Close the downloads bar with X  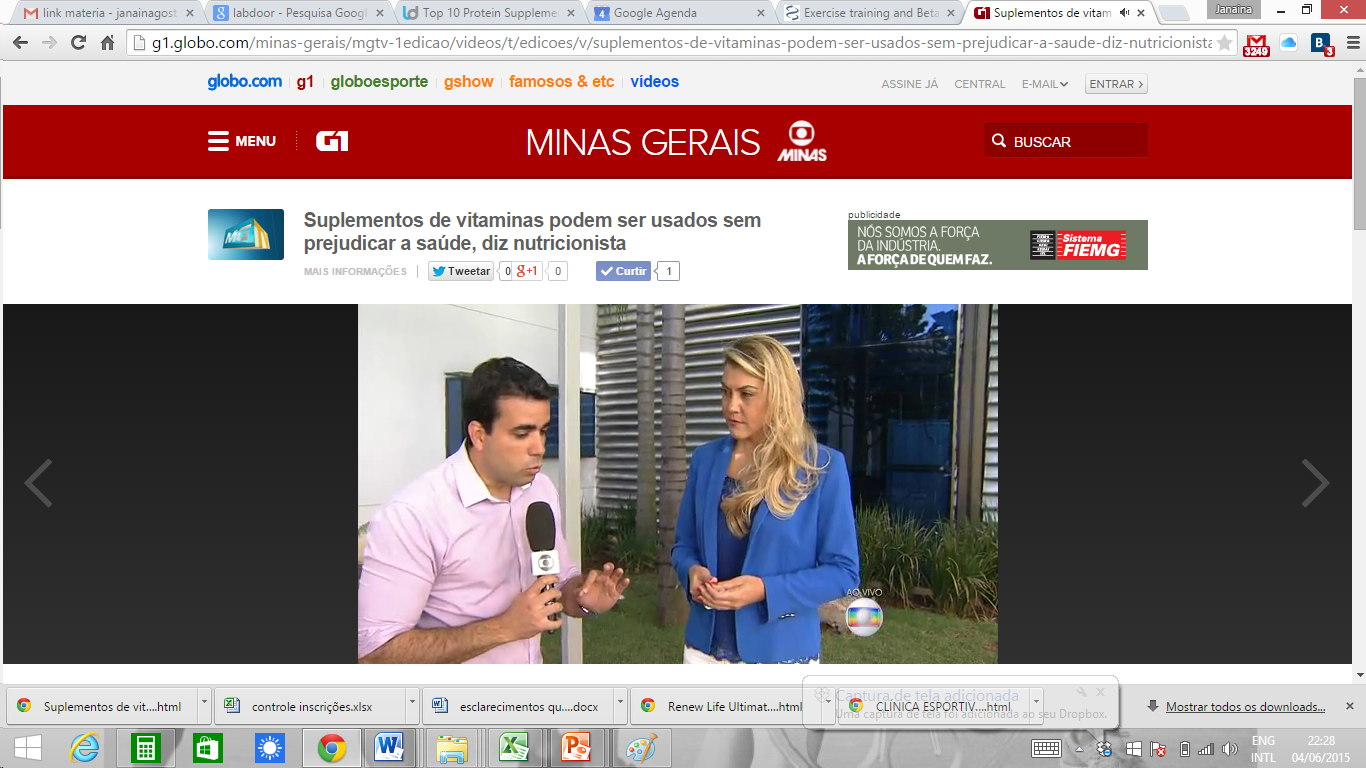coord(1349,706)
